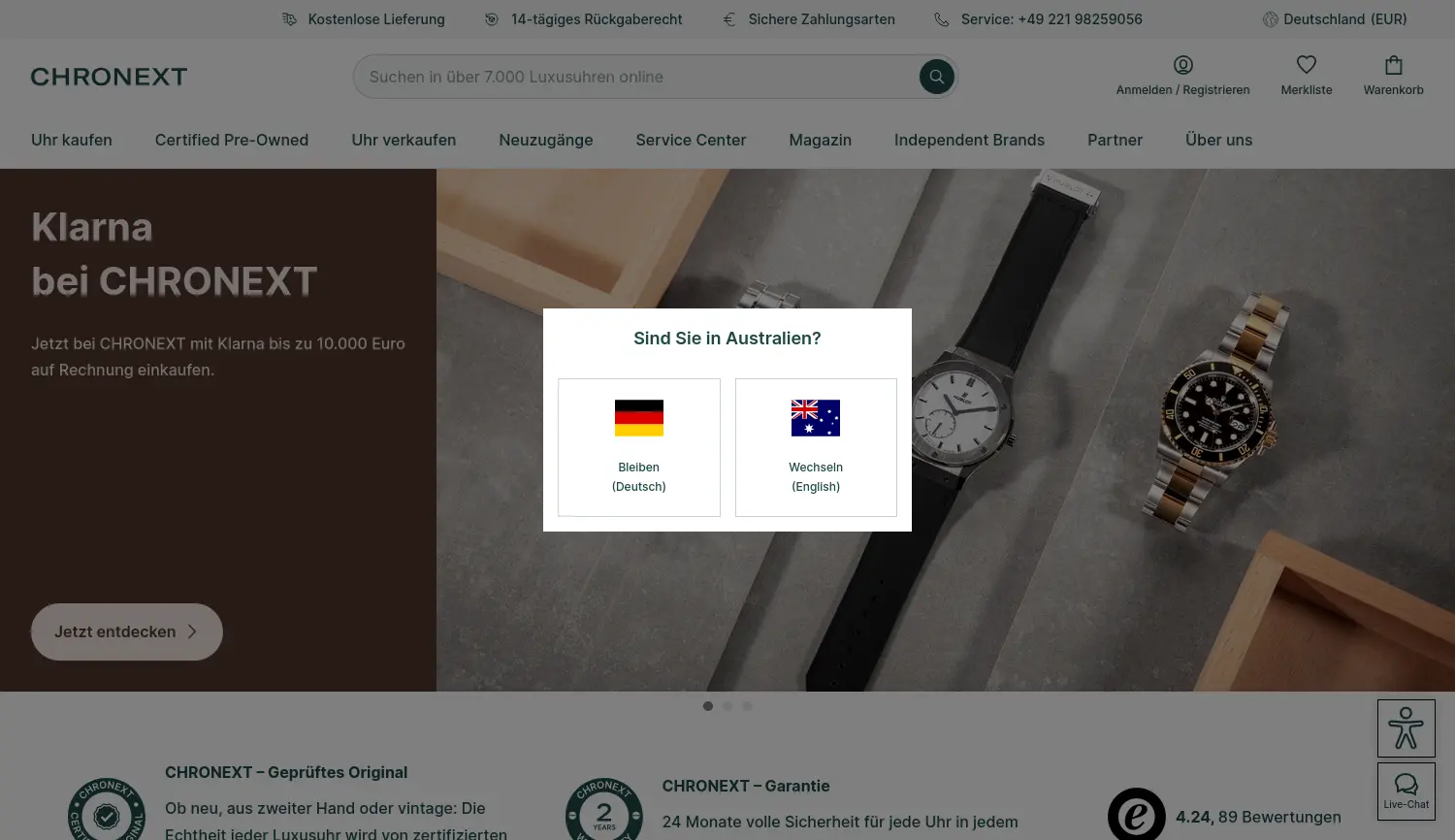Click the Trusted Shops rating badge
The height and width of the screenshot is (840, 1455).
(x=1136, y=815)
